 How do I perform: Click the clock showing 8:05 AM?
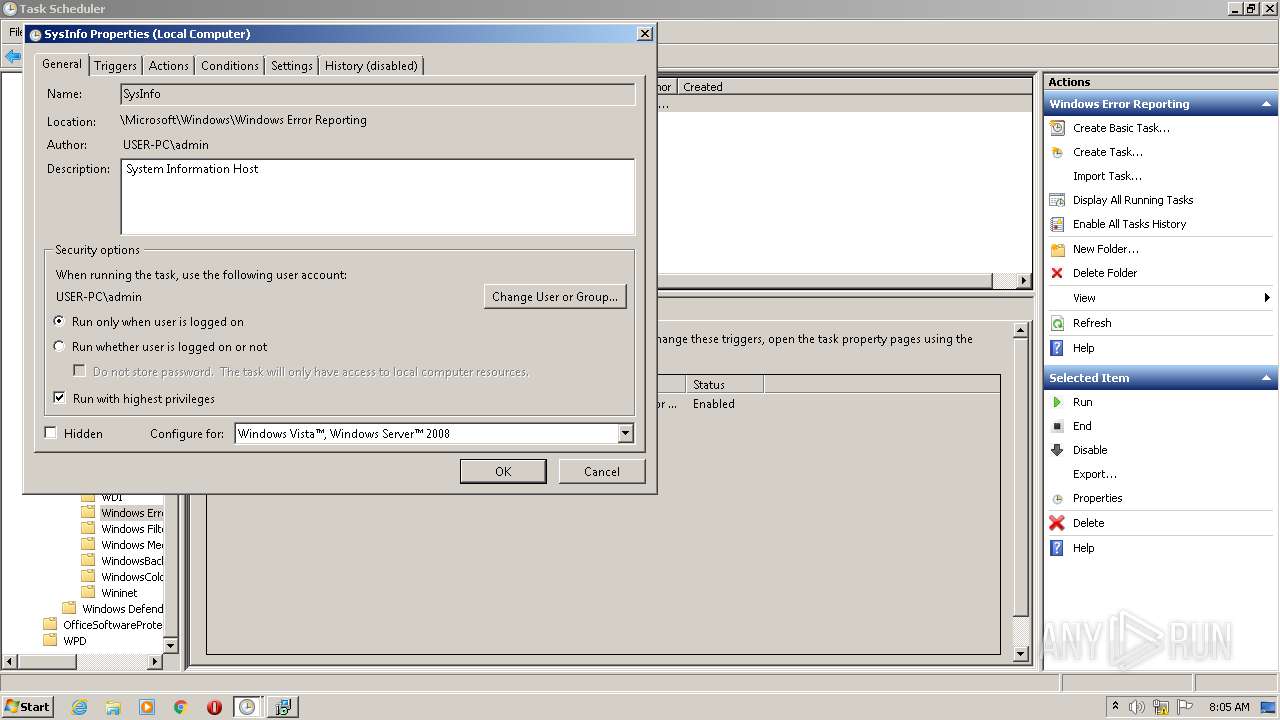1229,707
